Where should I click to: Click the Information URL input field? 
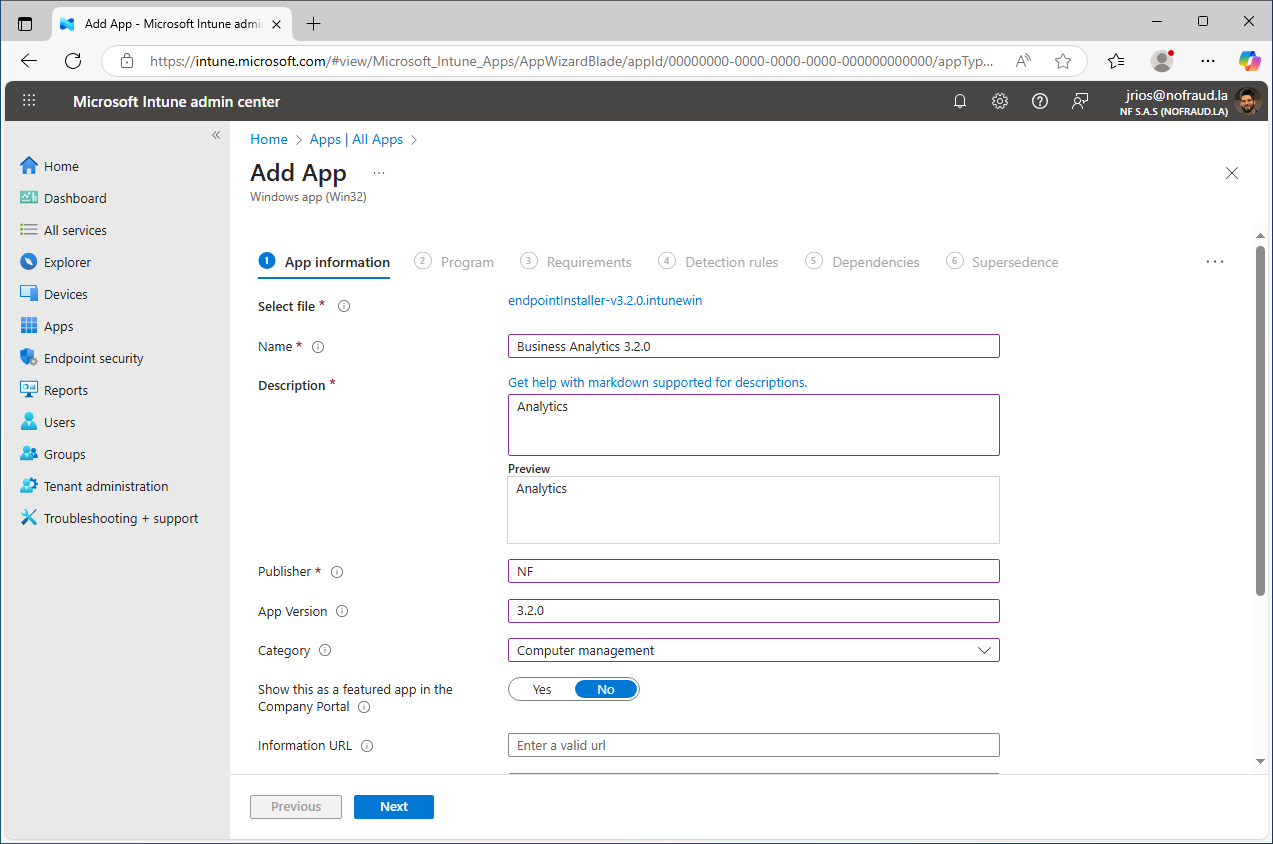[754, 745]
